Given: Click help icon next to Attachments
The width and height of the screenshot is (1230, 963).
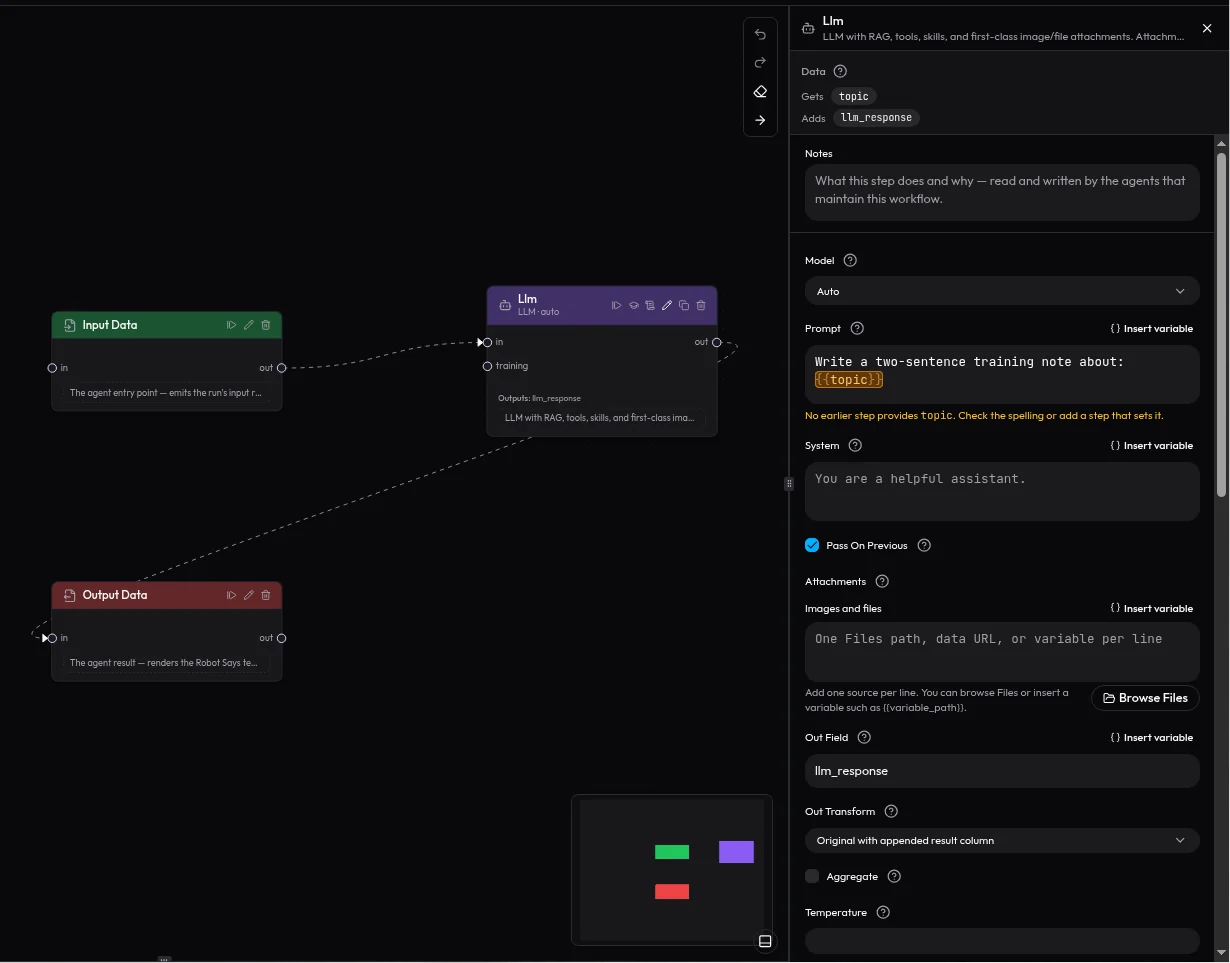Looking at the screenshot, I should click(x=882, y=581).
